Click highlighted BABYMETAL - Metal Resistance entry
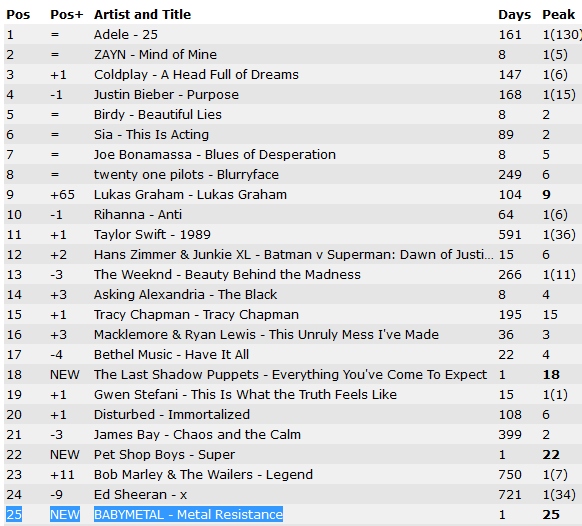This screenshot has width=582, height=526. pos(188,514)
